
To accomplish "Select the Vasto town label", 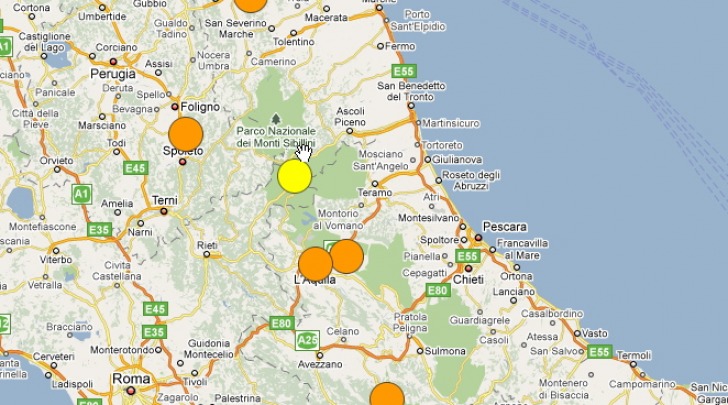I will tap(594, 333).
